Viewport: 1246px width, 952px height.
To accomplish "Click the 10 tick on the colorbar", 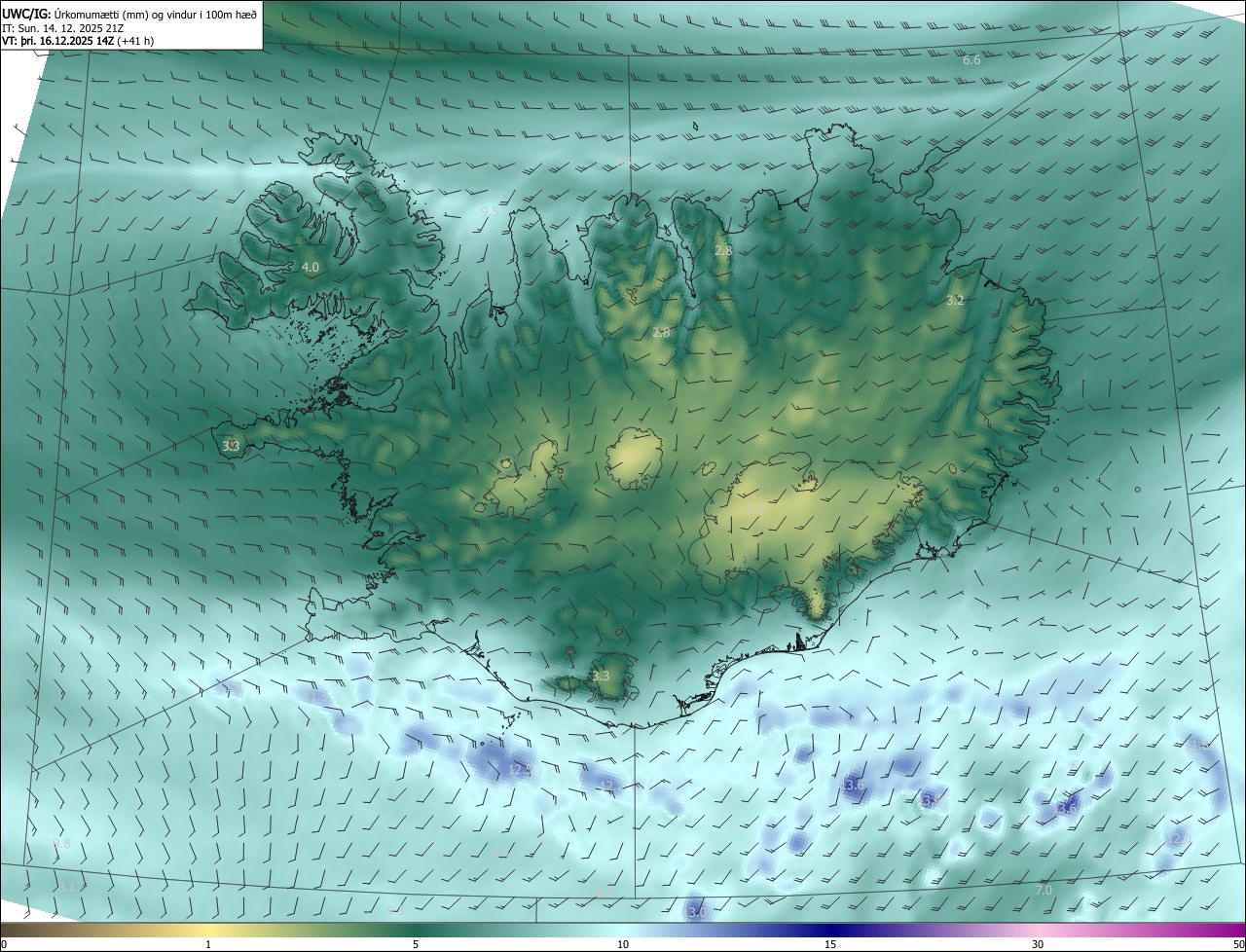I will (623, 944).
